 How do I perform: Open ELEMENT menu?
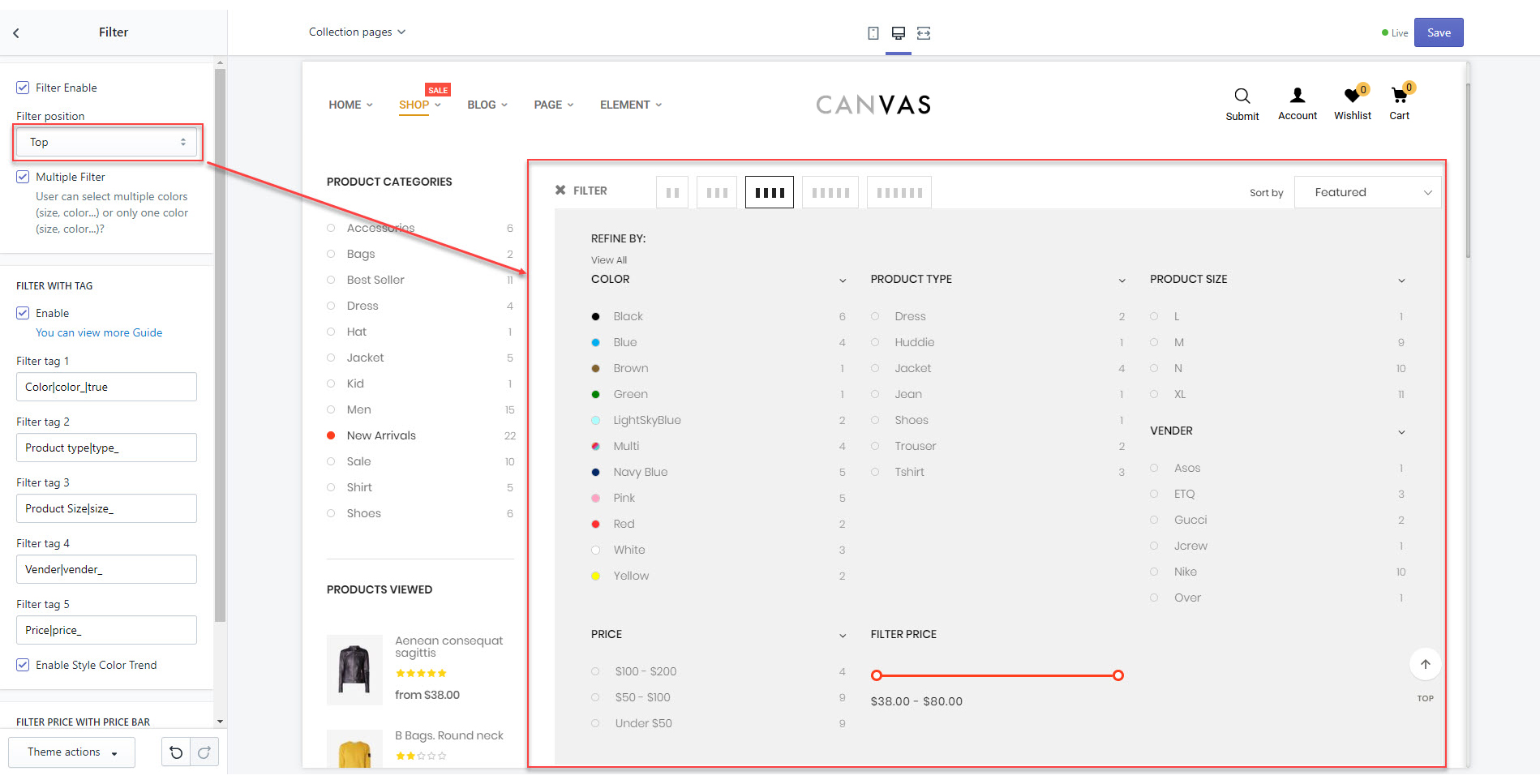[x=631, y=105]
